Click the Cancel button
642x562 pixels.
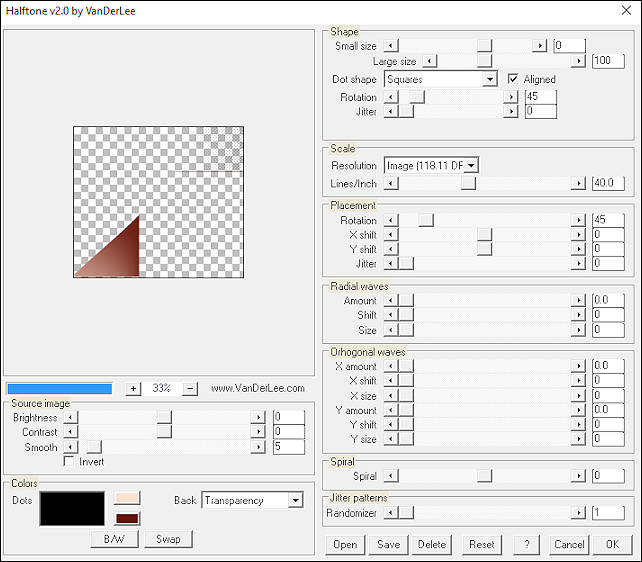[x=569, y=544]
